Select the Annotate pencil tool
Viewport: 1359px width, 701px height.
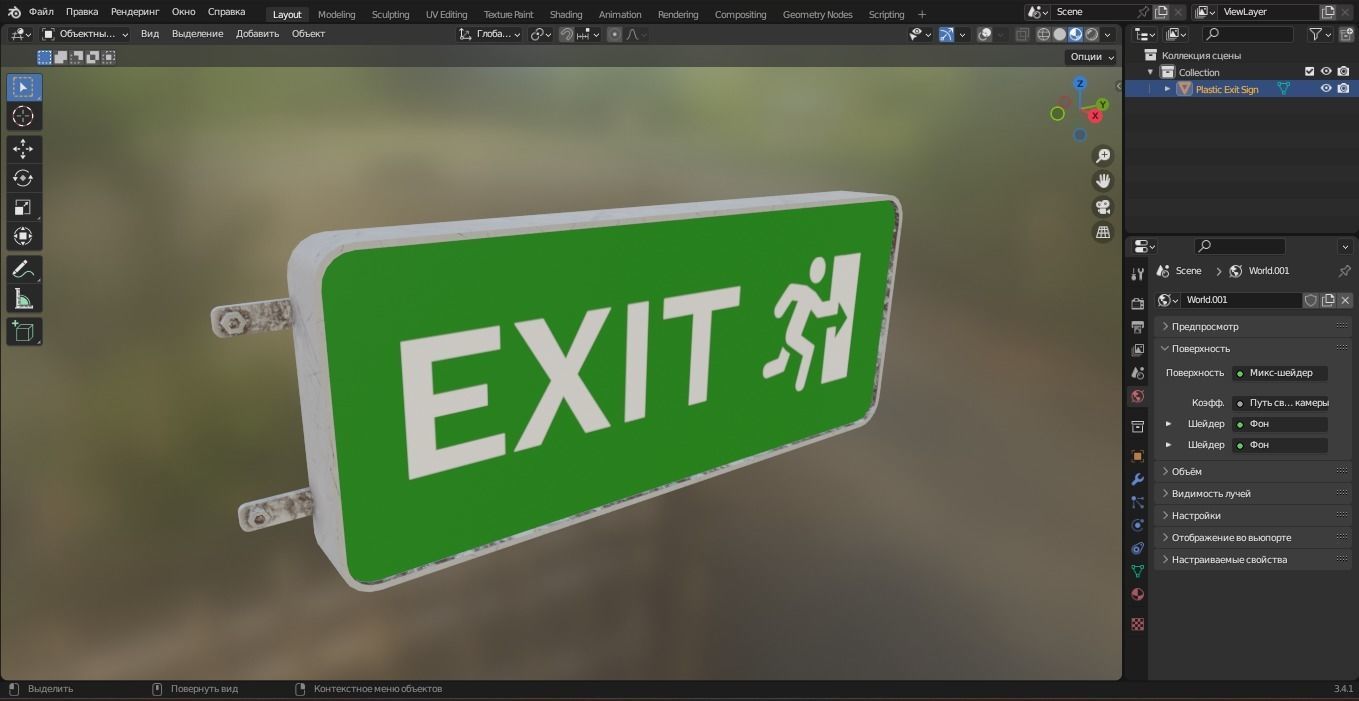point(23,269)
